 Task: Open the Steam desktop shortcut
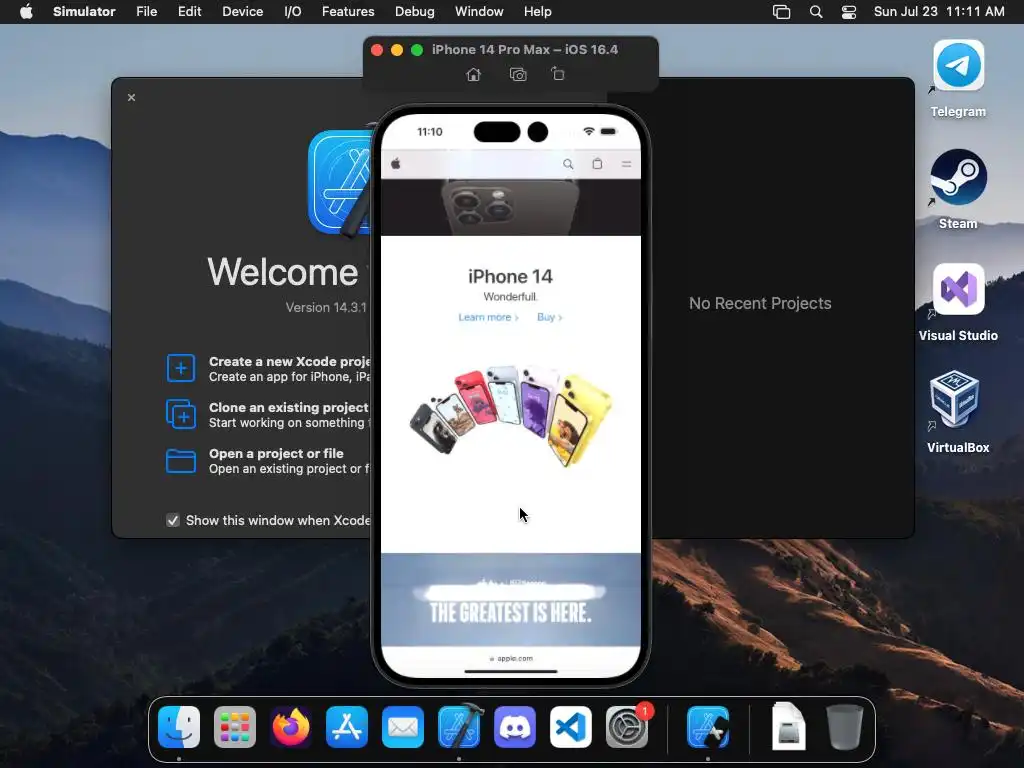(958, 177)
